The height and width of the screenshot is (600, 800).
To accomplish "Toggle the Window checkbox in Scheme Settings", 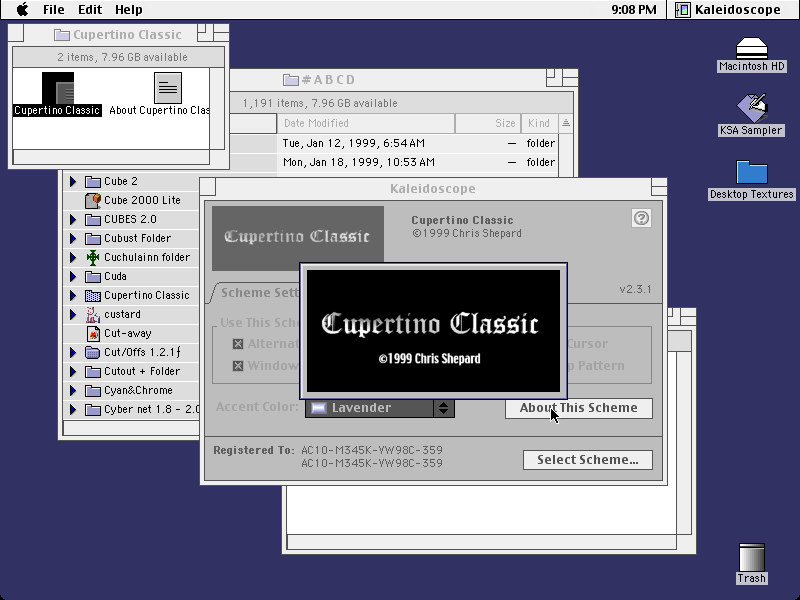I will pos(238,366).
